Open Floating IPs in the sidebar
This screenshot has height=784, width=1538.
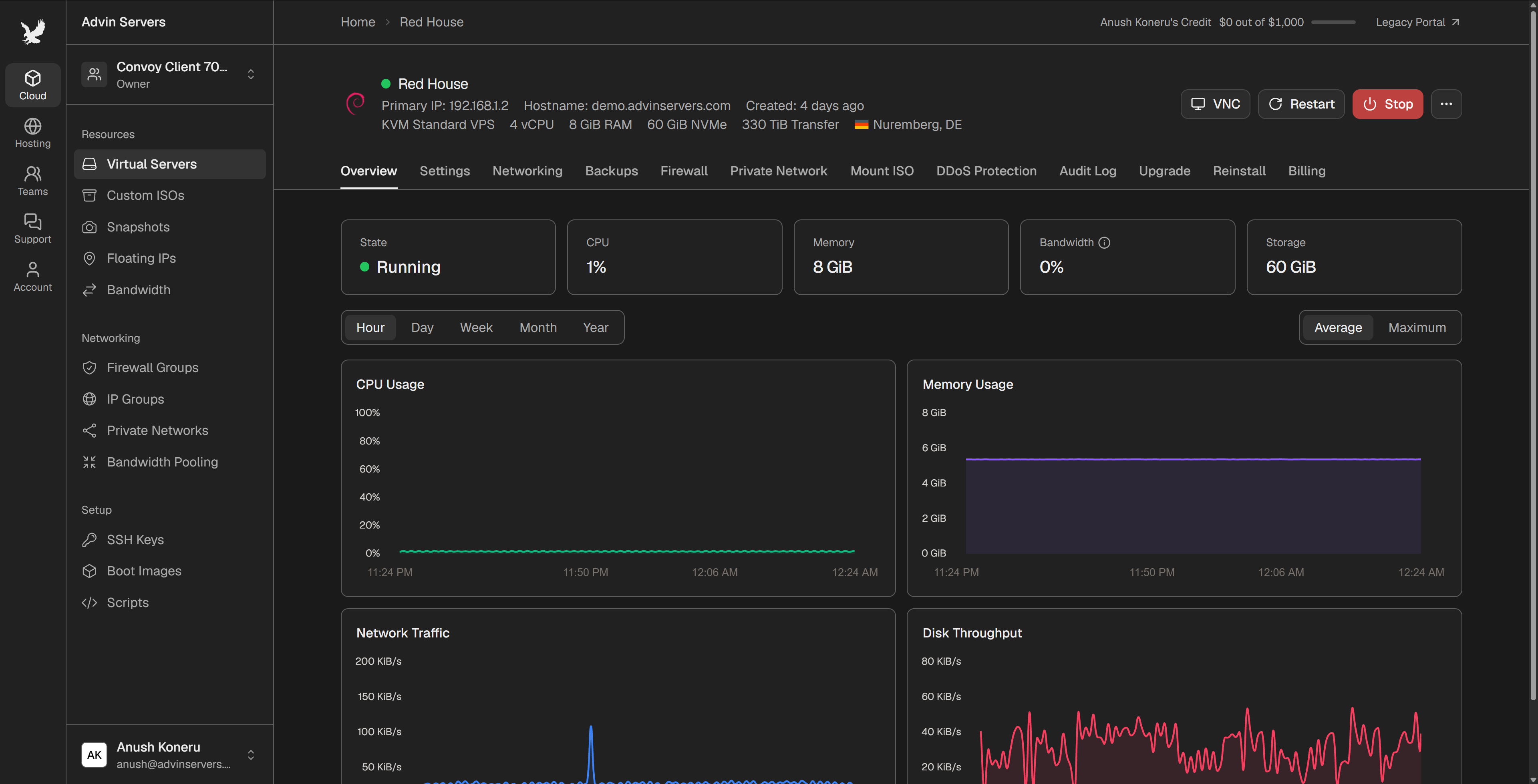169,258
